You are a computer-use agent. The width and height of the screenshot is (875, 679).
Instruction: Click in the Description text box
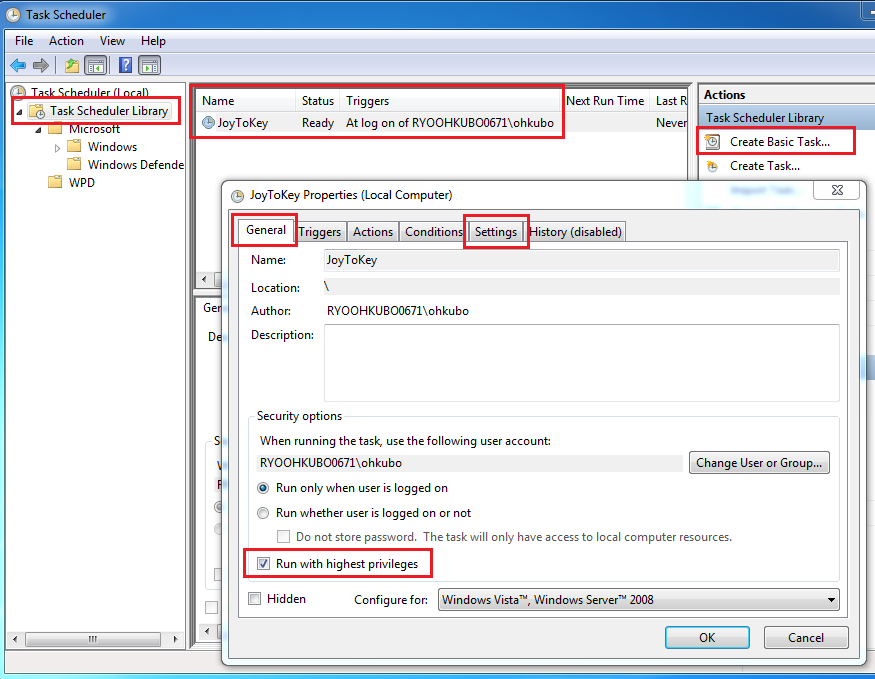(x=581, y=363)
